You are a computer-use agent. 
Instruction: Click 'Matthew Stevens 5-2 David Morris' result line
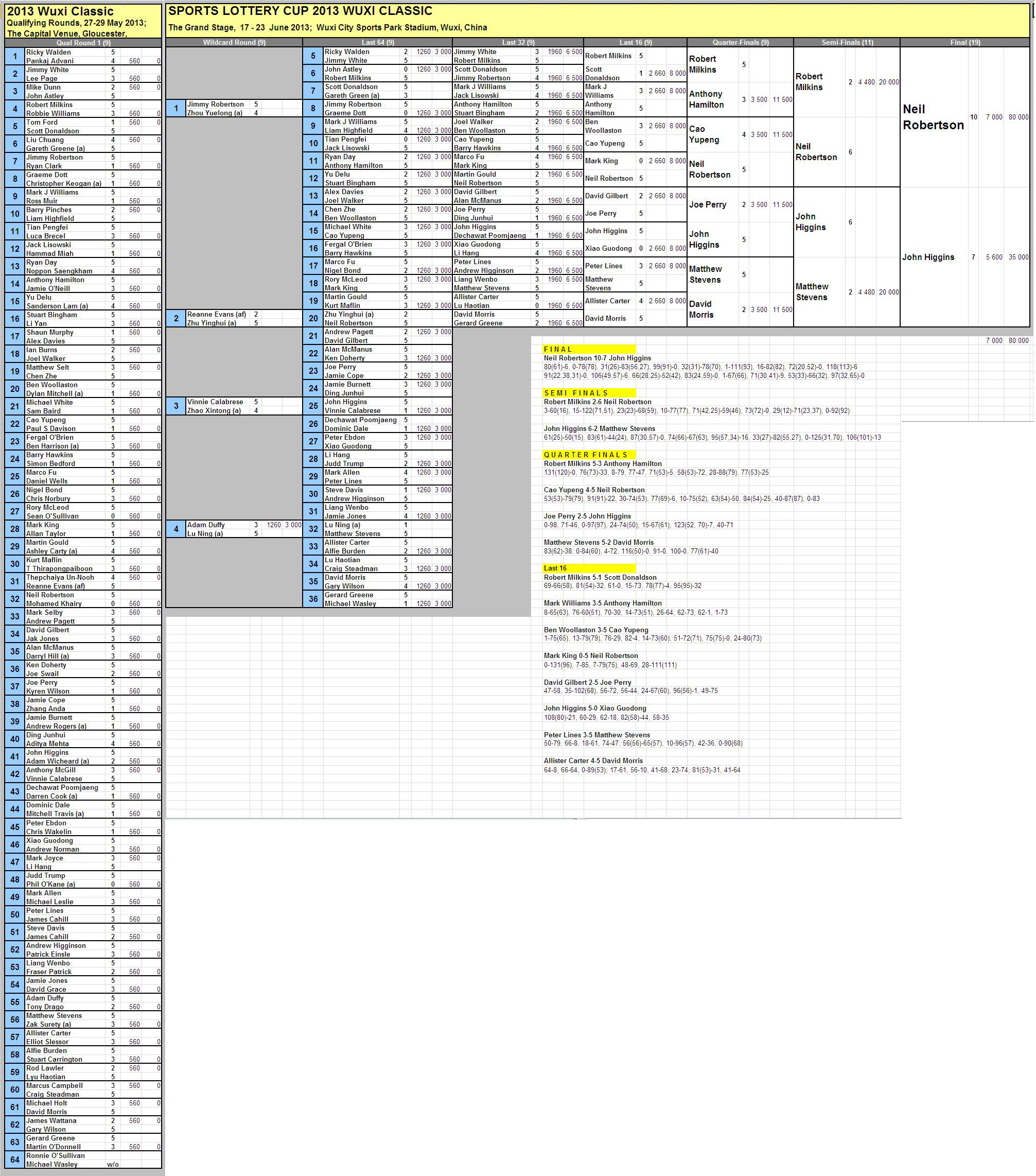coord(598,542)
